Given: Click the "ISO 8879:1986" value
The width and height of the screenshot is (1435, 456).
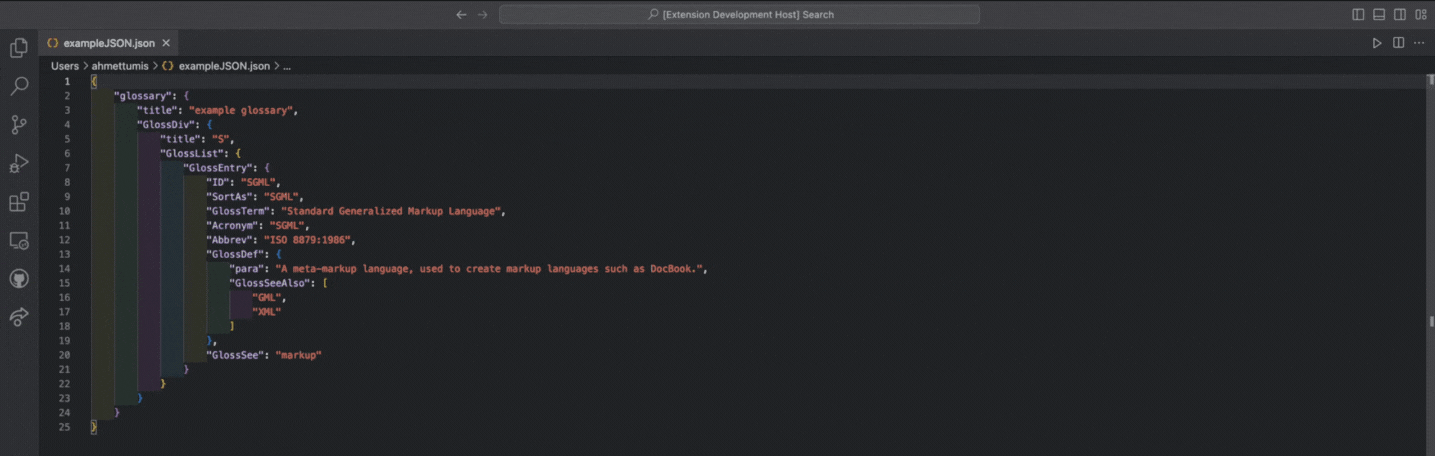Looking at the screenshot, I should 309,240.
